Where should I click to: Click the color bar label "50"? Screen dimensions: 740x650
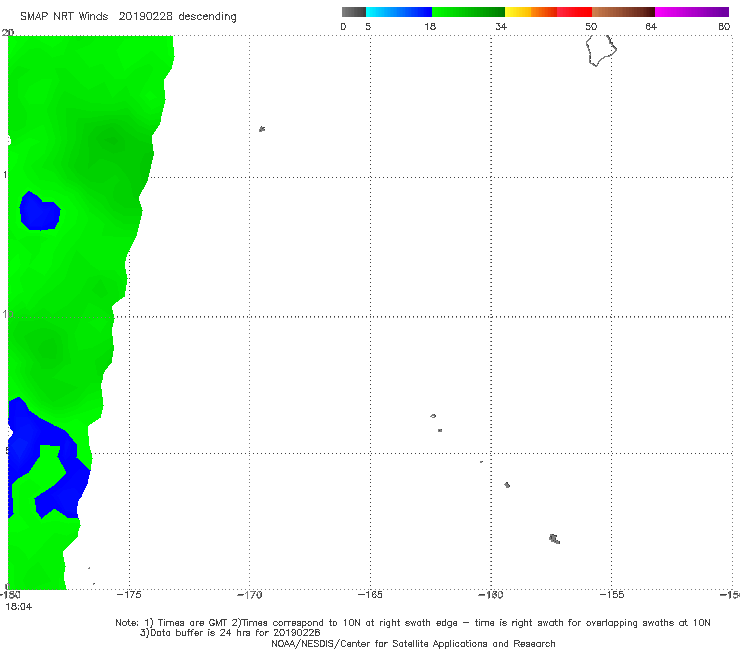[x=591, y=26]
